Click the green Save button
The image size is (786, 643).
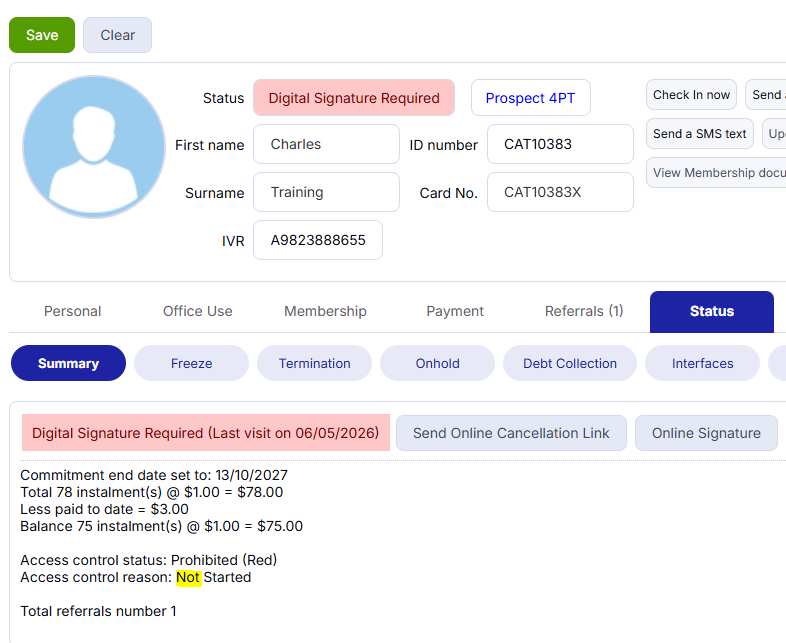(42, 35)
